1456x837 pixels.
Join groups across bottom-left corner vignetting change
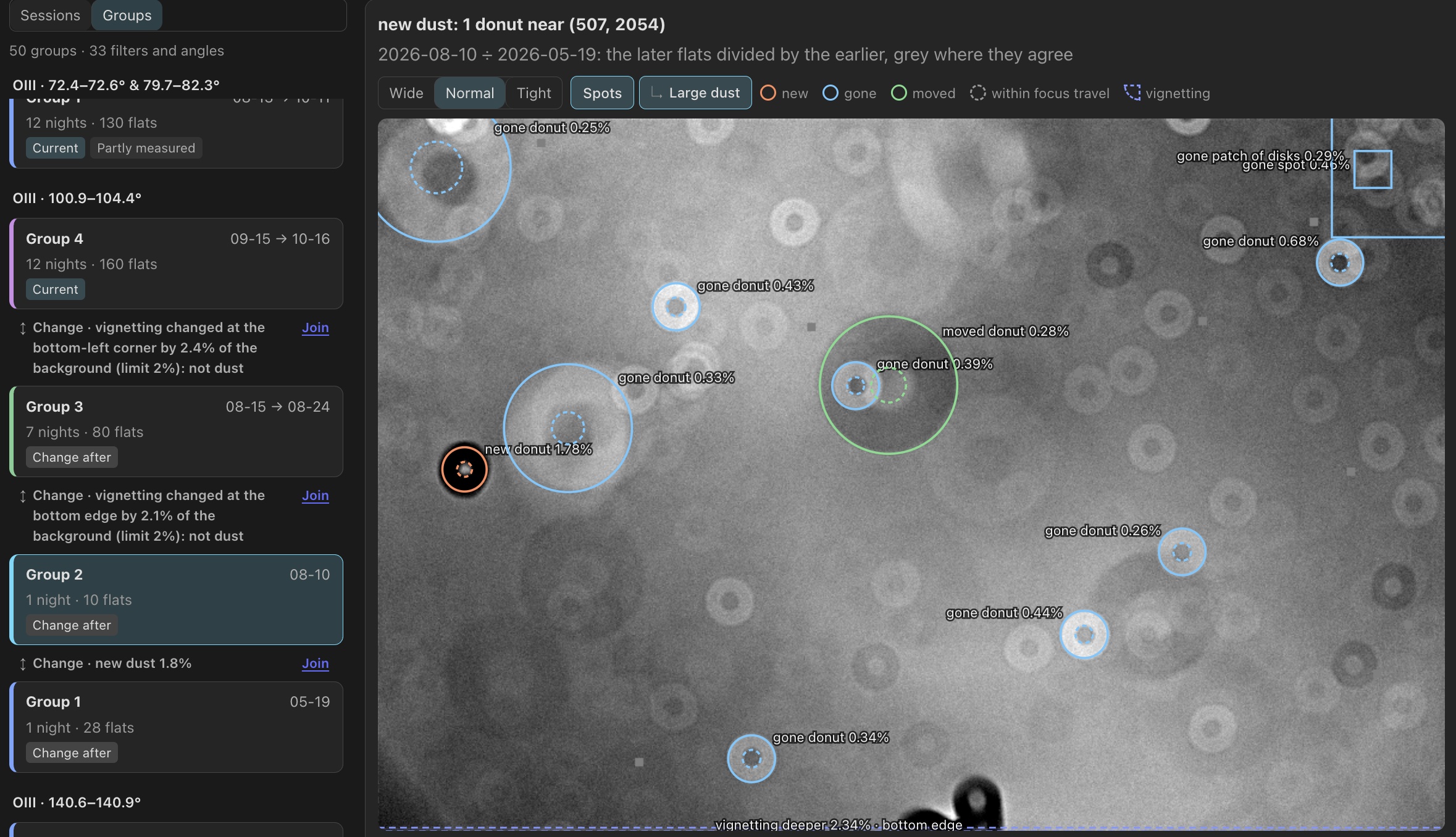click(x=315, y=328)
